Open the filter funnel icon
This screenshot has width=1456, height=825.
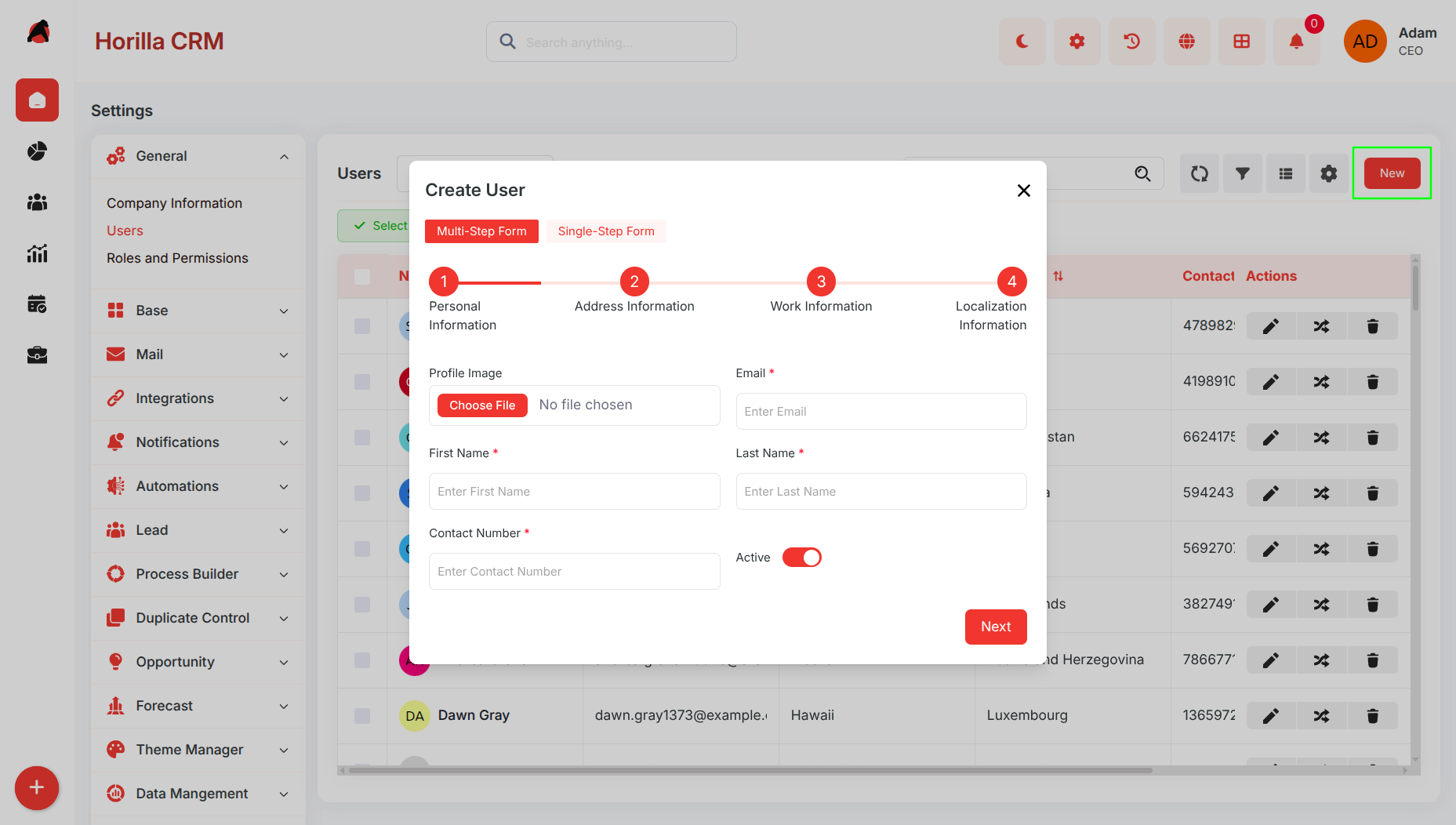click(x=1243, y=173)
